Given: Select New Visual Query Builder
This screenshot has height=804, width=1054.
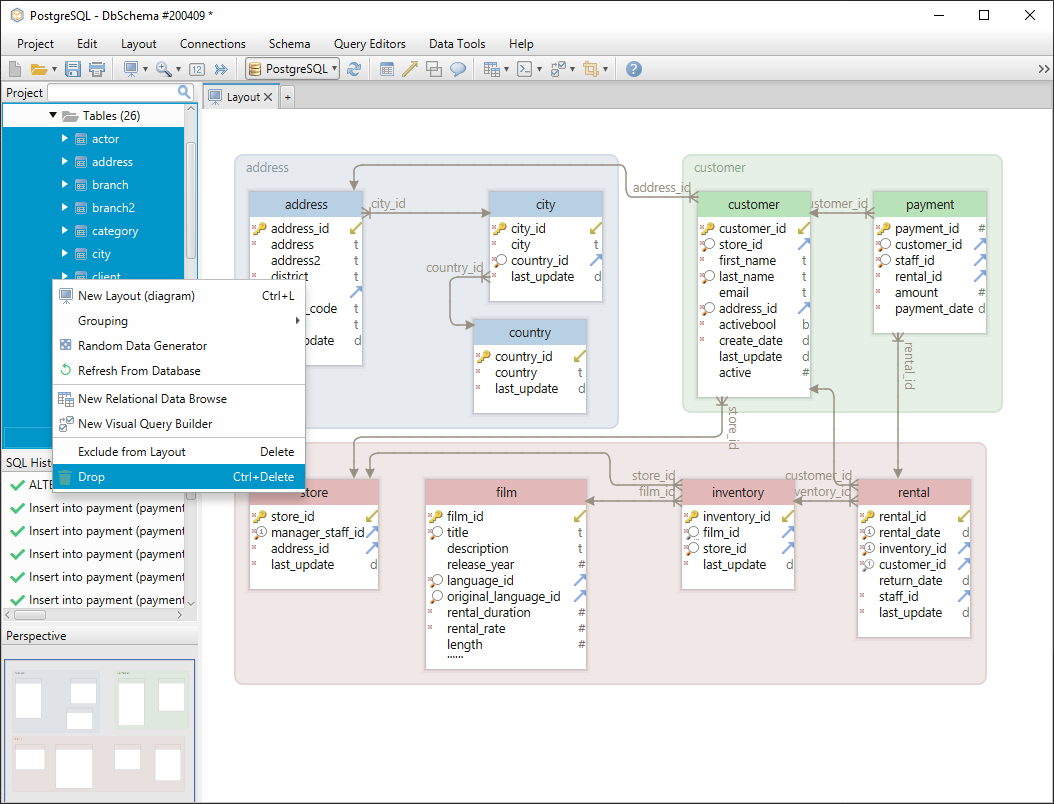Looking at the screenshot, I should (179, 424).
